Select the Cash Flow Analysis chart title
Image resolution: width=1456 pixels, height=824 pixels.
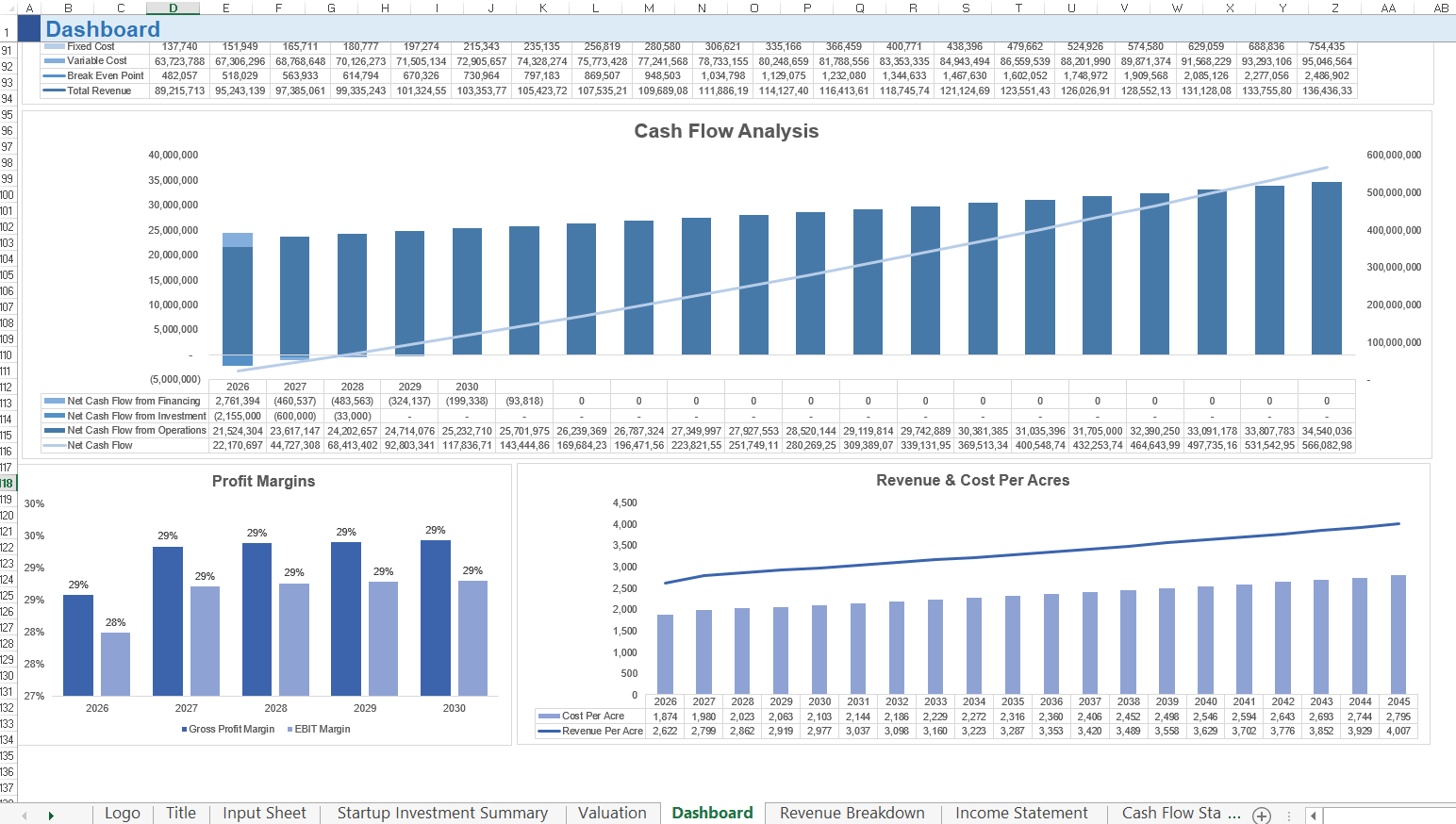click(x=726, y=131)
